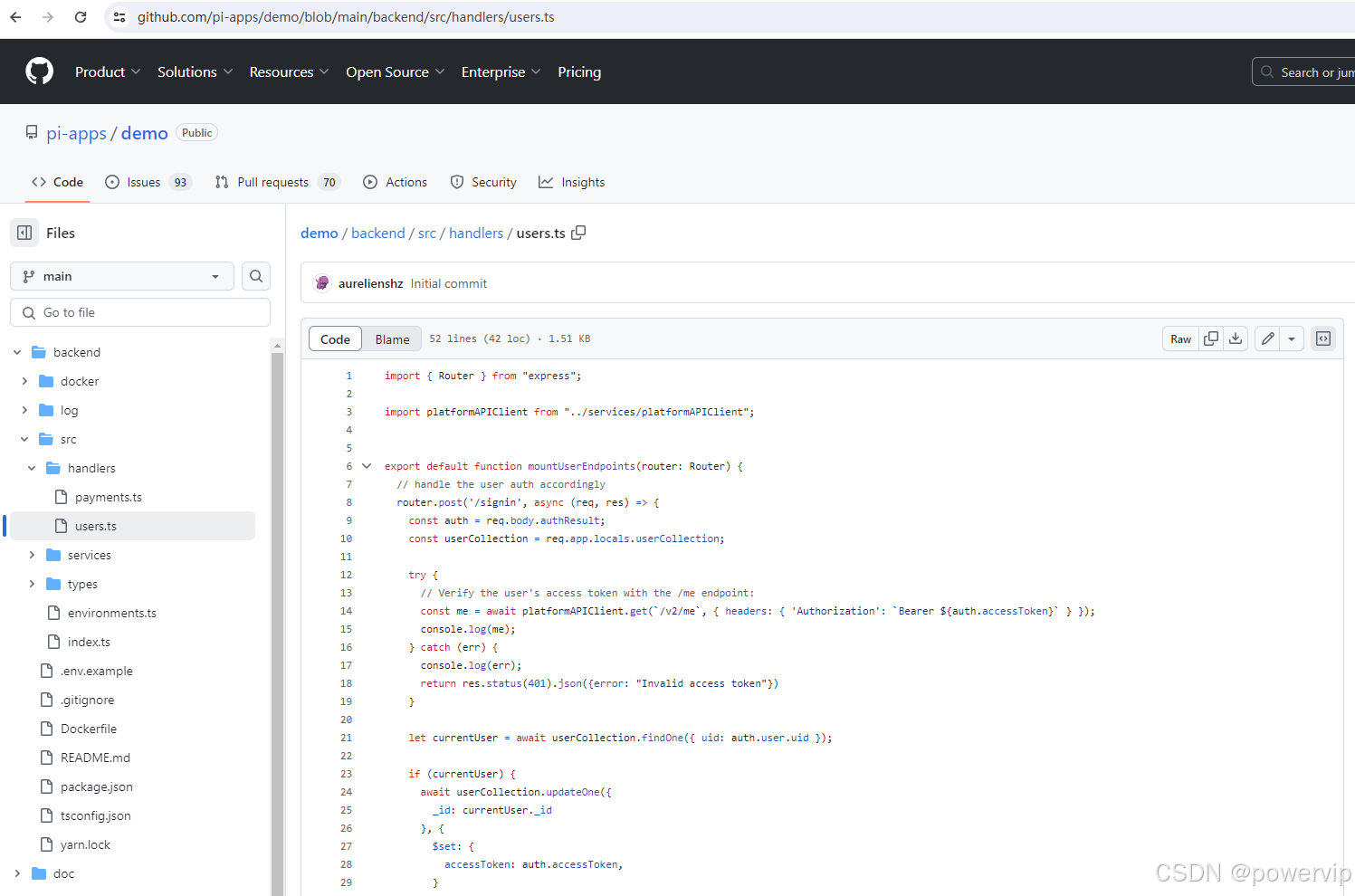The height and width of the screenshot is (896, 1355).
Task: Copy the raw file contents icon
Action: (x=1211, y=338)
